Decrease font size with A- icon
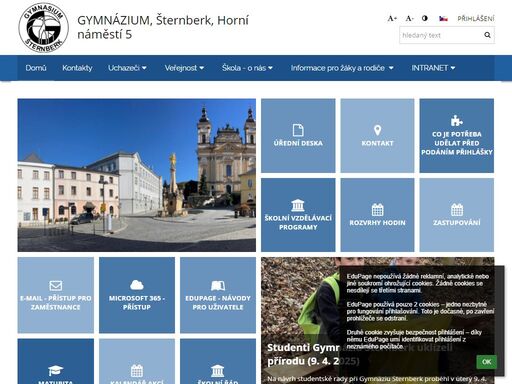 point(409,19)
